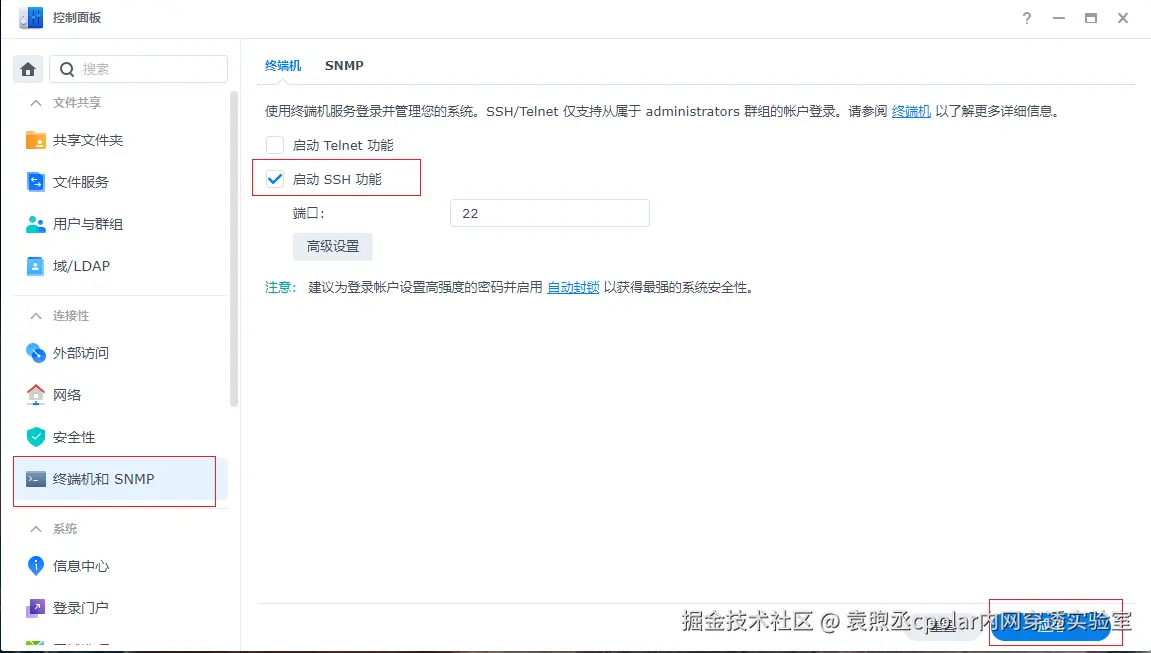The width and height of the screenshot is (1151, 653).
Task: Open the 信息中心 panel
Action: coord(79,564)
